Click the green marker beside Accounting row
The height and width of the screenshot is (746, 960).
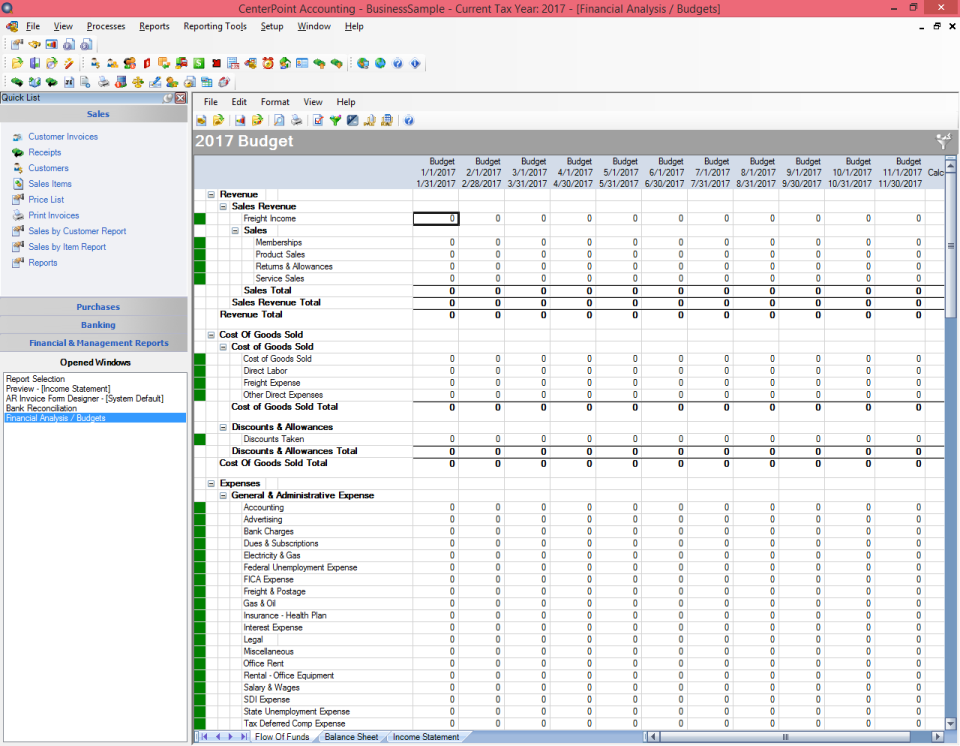tap(199, 508)
